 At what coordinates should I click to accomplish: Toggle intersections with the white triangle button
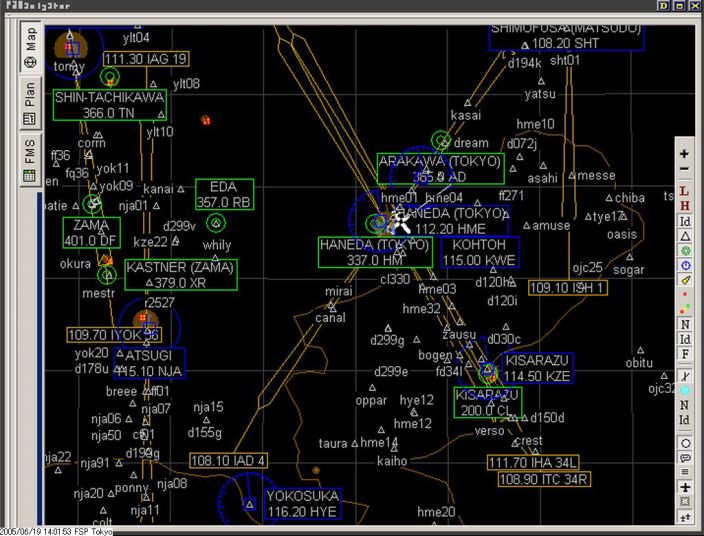(x=685, y=236)
